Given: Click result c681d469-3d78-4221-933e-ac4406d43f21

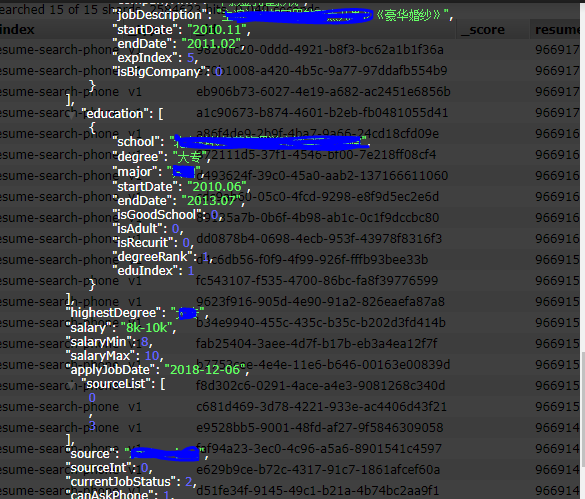Looking at the screenshot, I should (x=321, y=406).
